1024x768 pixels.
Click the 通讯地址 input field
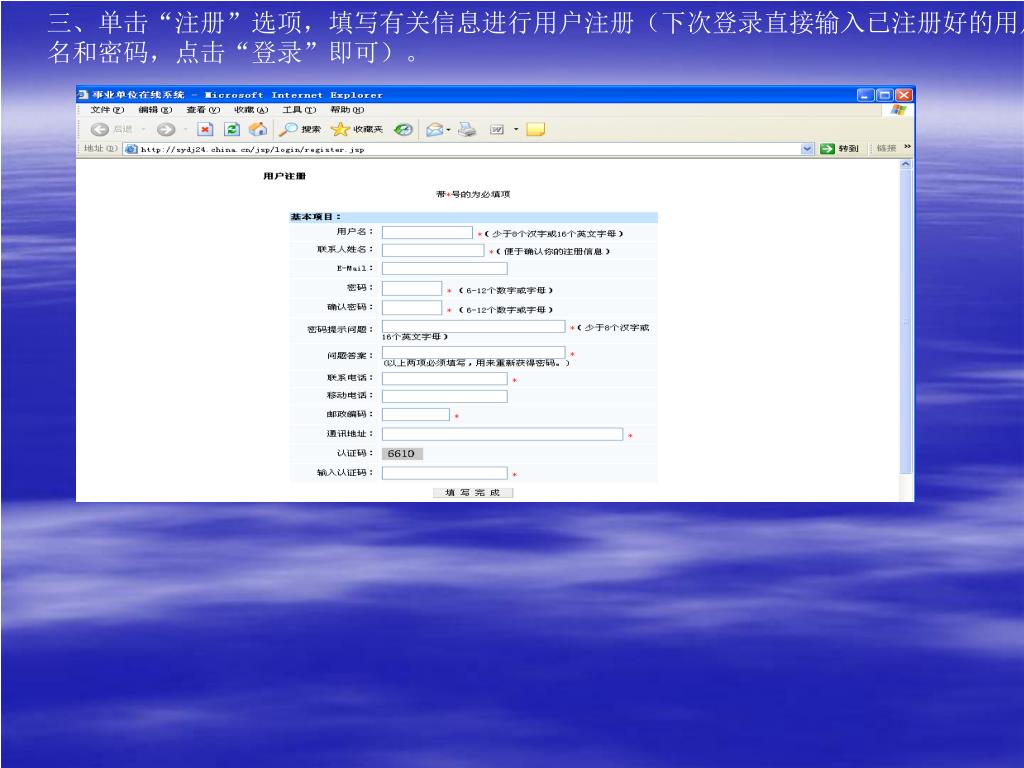pyautogui.click(x=502, y=434)
